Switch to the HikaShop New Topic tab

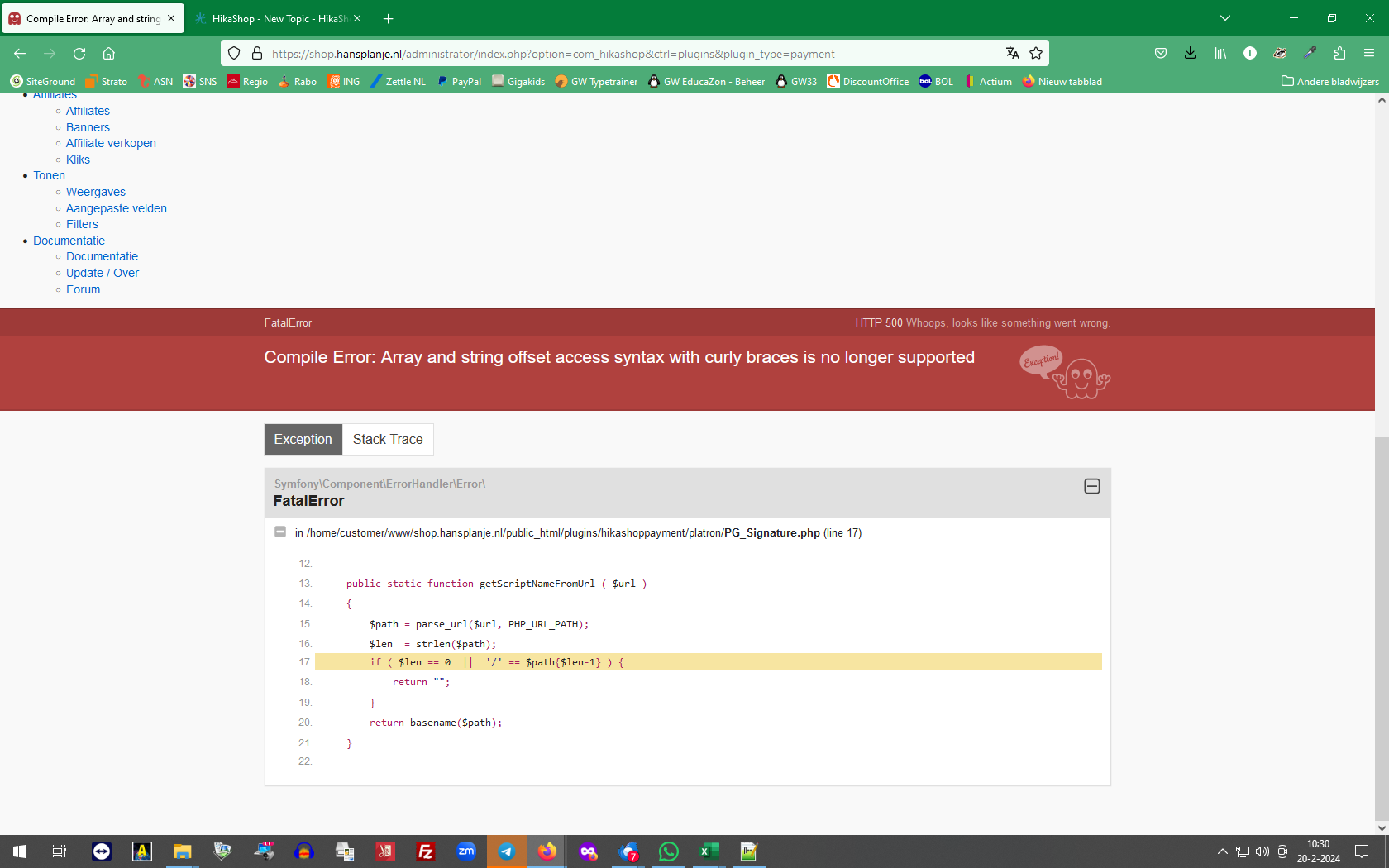click(278, 18)
